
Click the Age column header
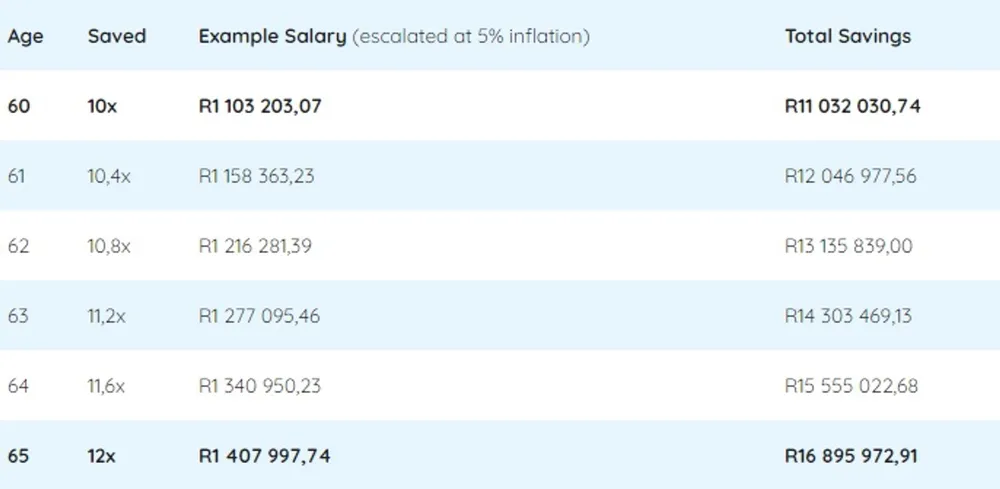pos(26,36)
